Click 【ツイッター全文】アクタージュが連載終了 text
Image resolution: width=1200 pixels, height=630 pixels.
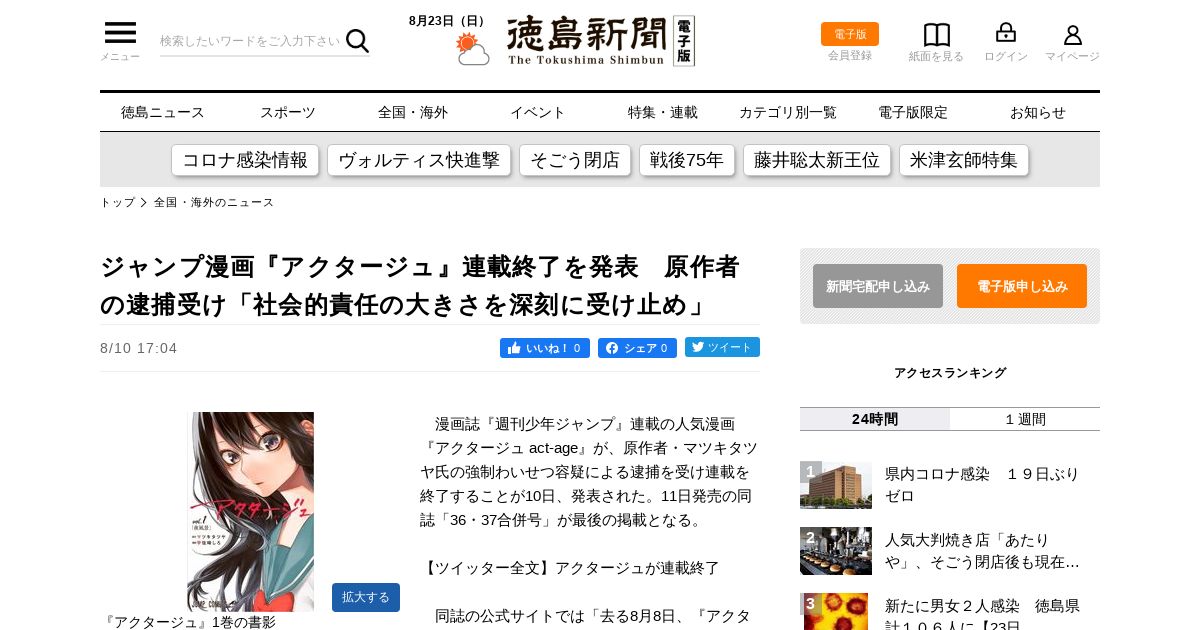click(570, 568)
